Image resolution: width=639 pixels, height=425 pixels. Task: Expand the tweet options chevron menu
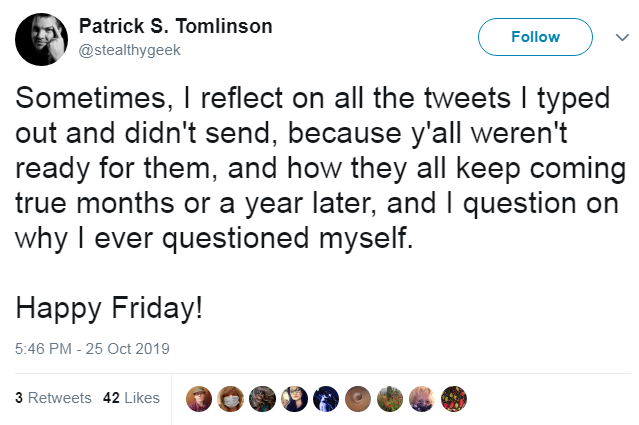(x=622, y=37)
